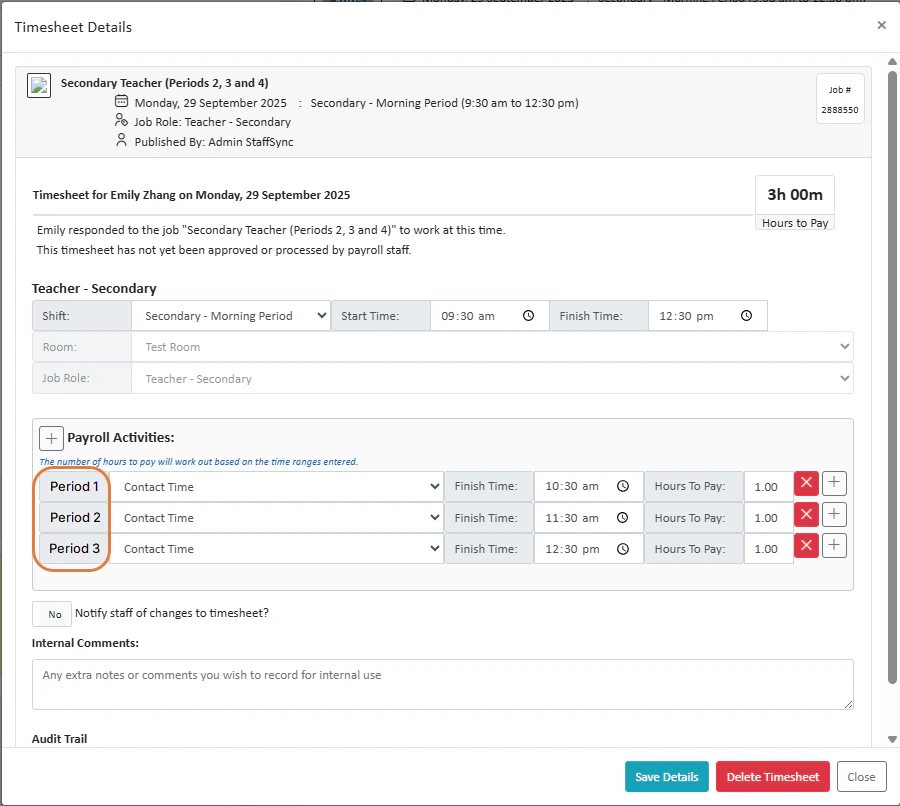Open the Contact Time dropdown for Period 1
900x806 pixels.
278,486
